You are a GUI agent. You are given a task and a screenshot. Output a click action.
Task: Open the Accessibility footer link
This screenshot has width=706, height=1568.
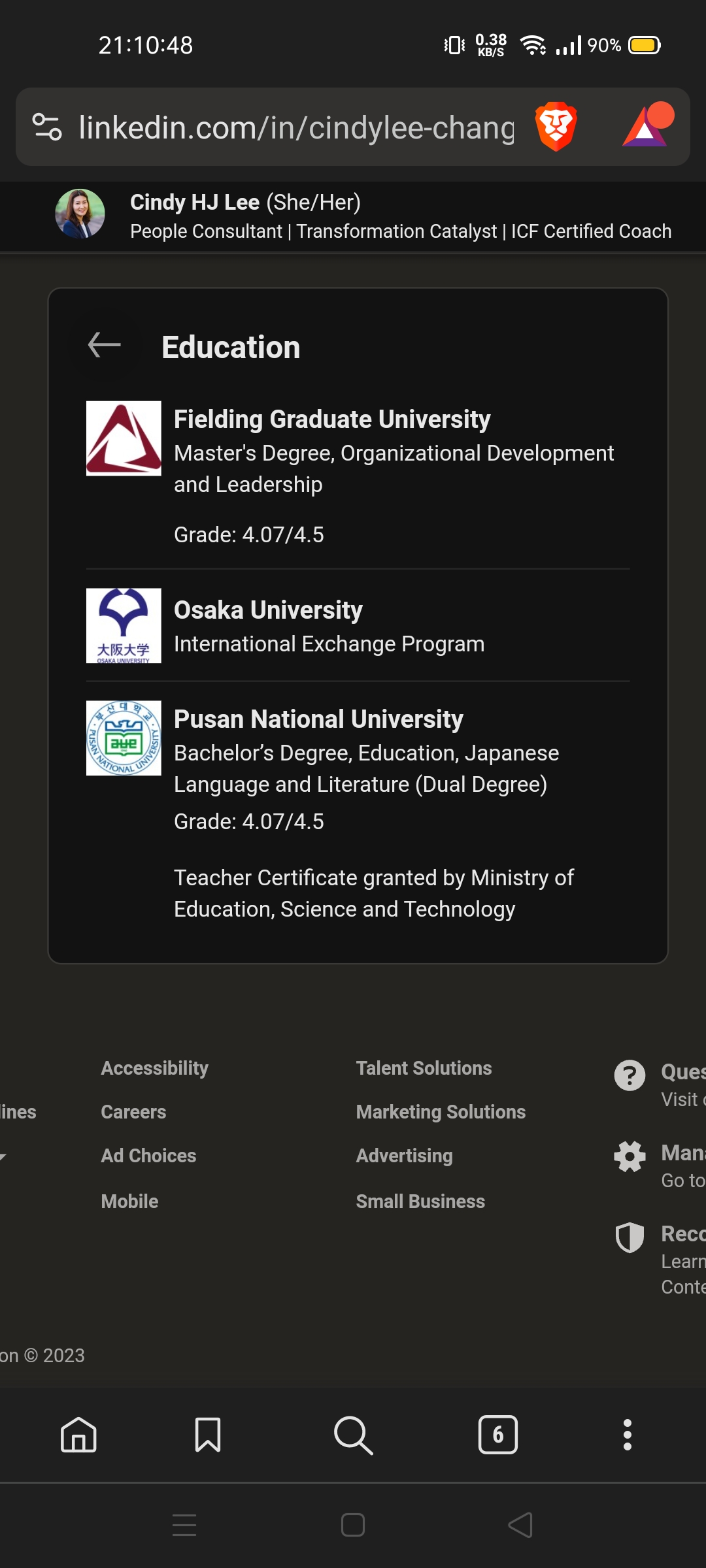point(154,1068)
